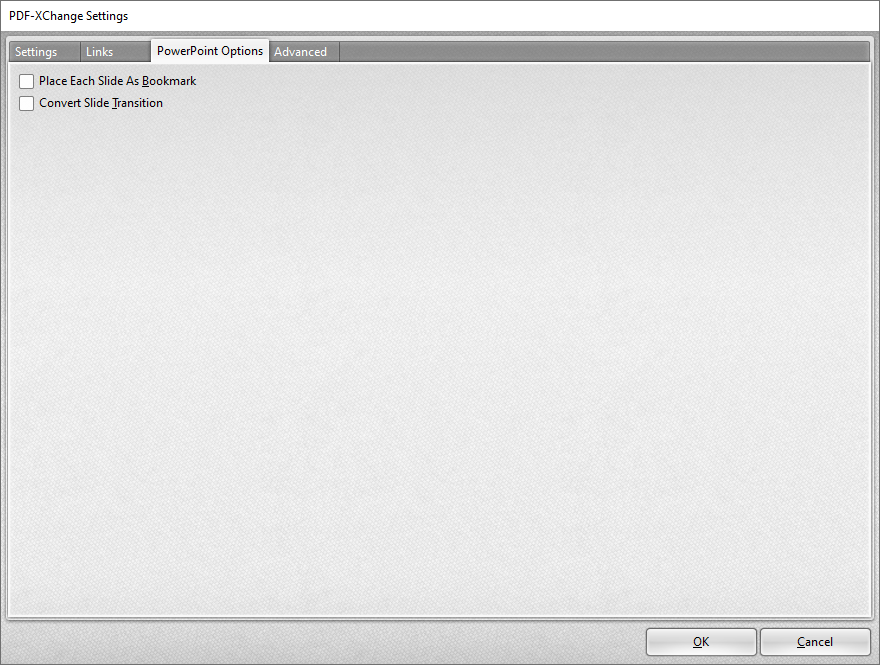880x665 pixels.
Task: View link-related settings via the Links tab
Action: click(x=99, y=51)
